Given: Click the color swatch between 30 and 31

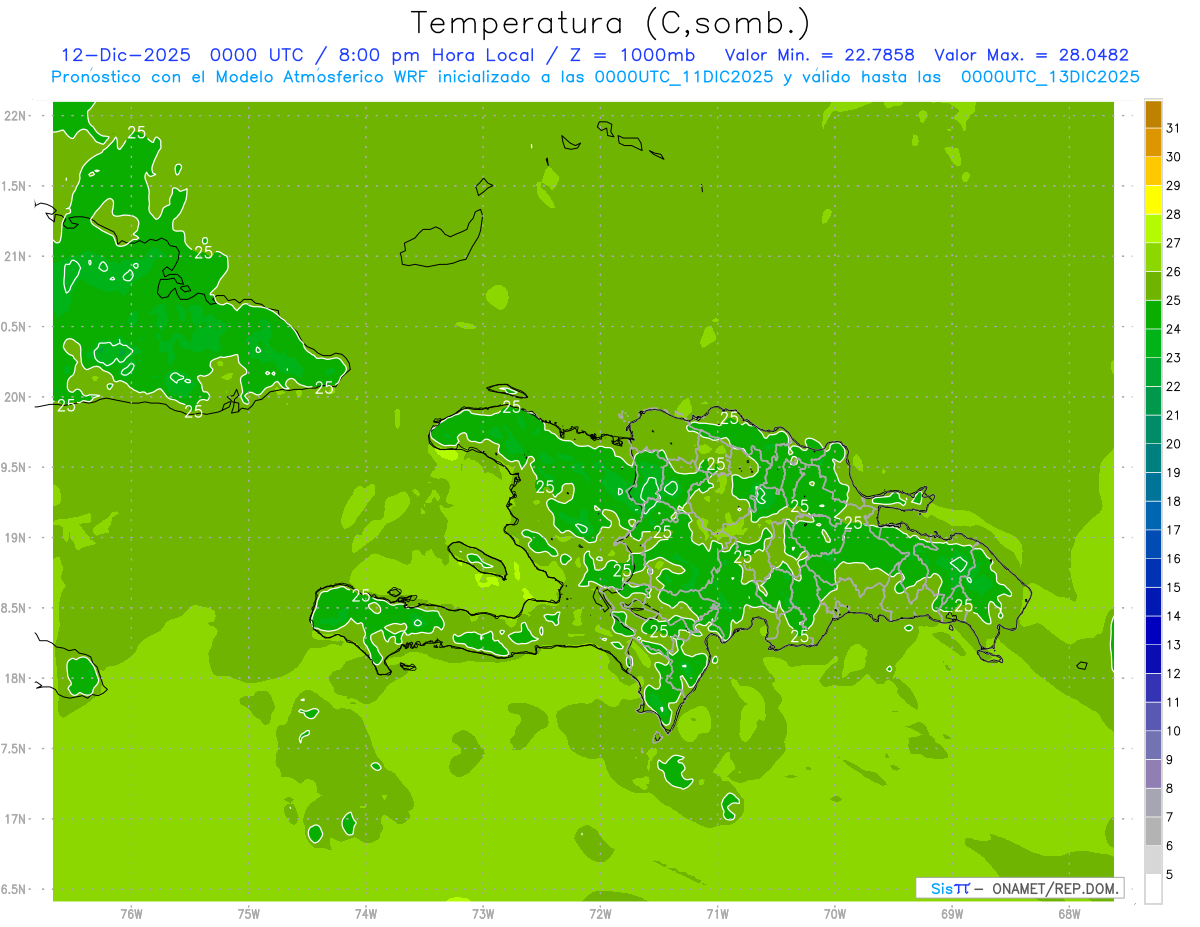Looking at the screenshot, I should point(1153,142).
